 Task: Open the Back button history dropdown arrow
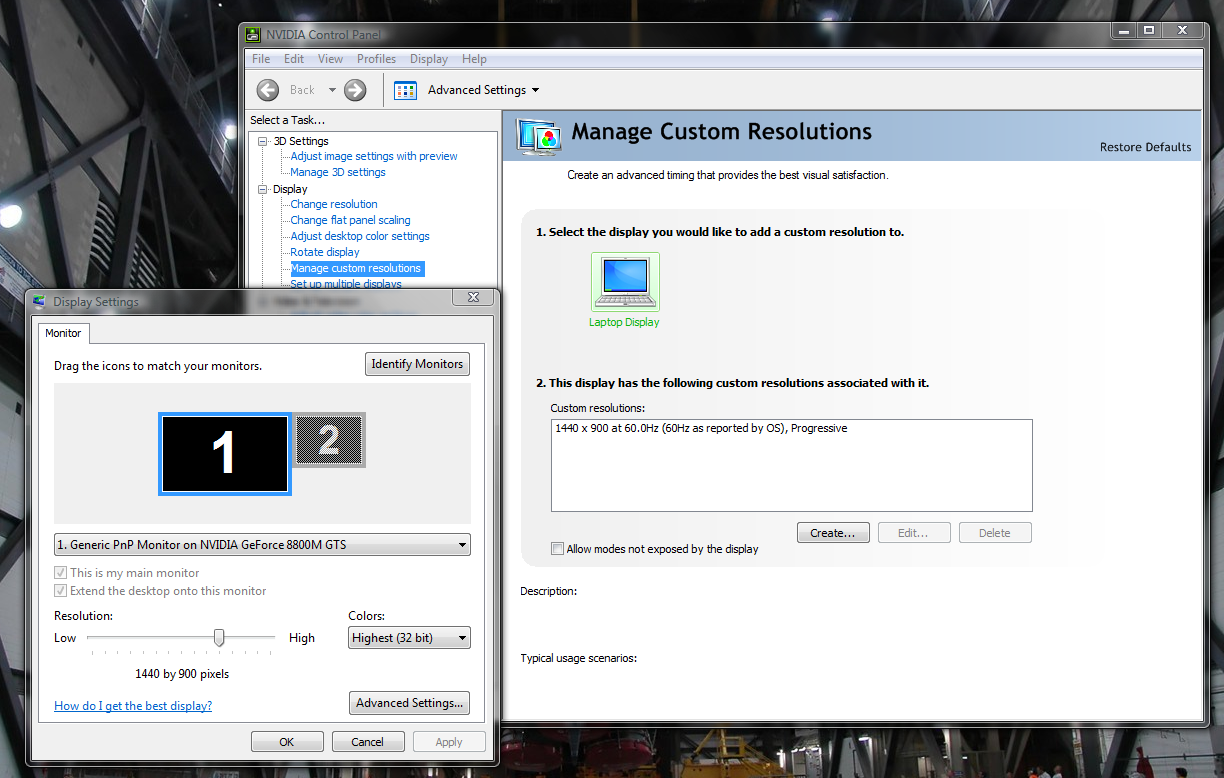(332, 90)
